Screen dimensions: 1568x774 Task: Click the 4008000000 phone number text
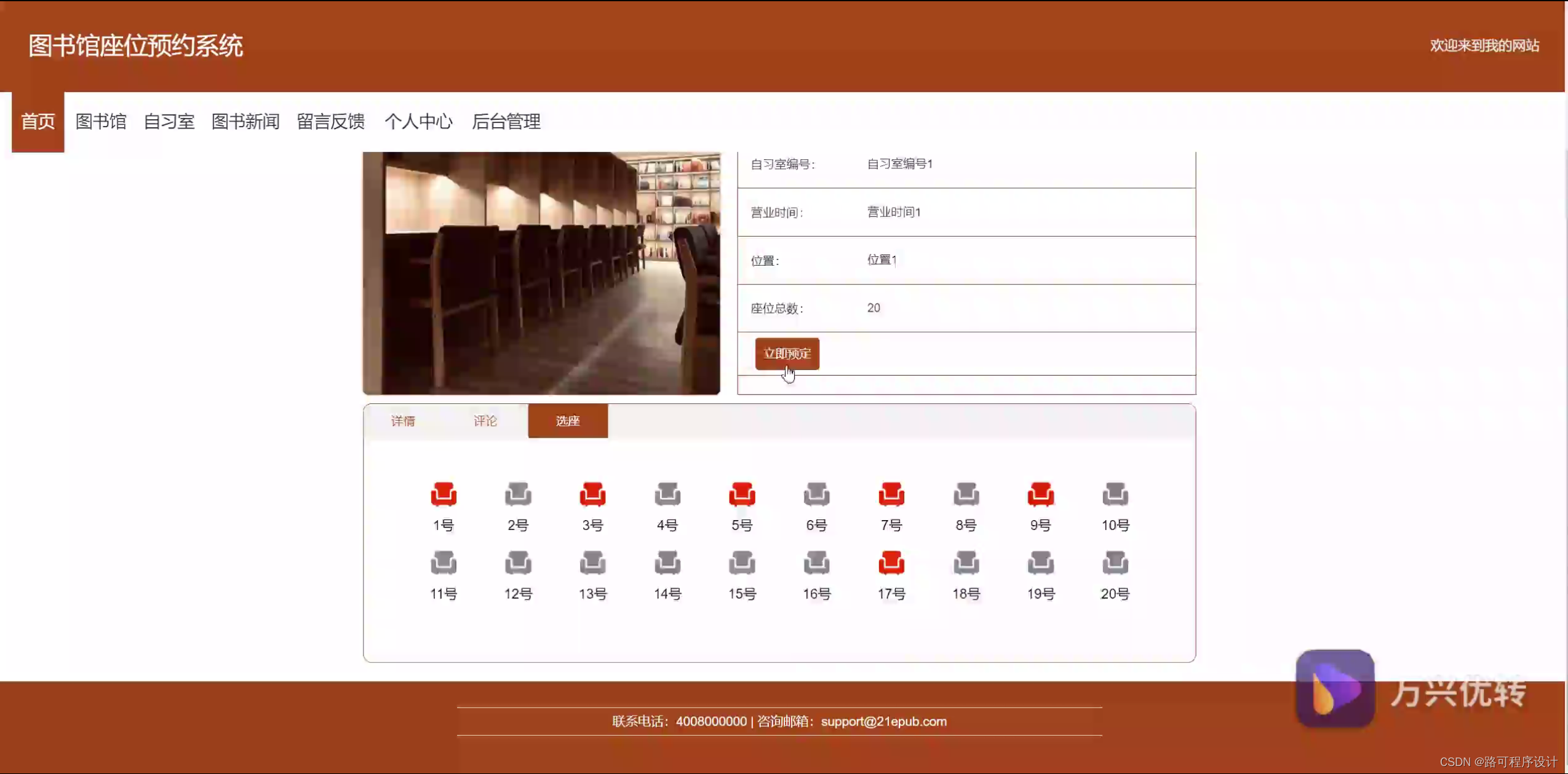point(711,721)
